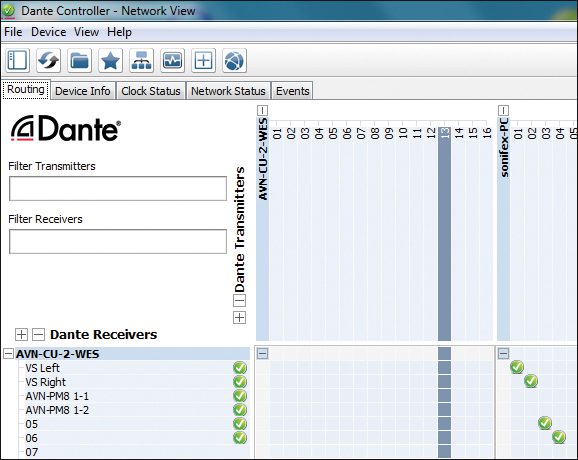Click the Reload device information icon

point(48,60)
